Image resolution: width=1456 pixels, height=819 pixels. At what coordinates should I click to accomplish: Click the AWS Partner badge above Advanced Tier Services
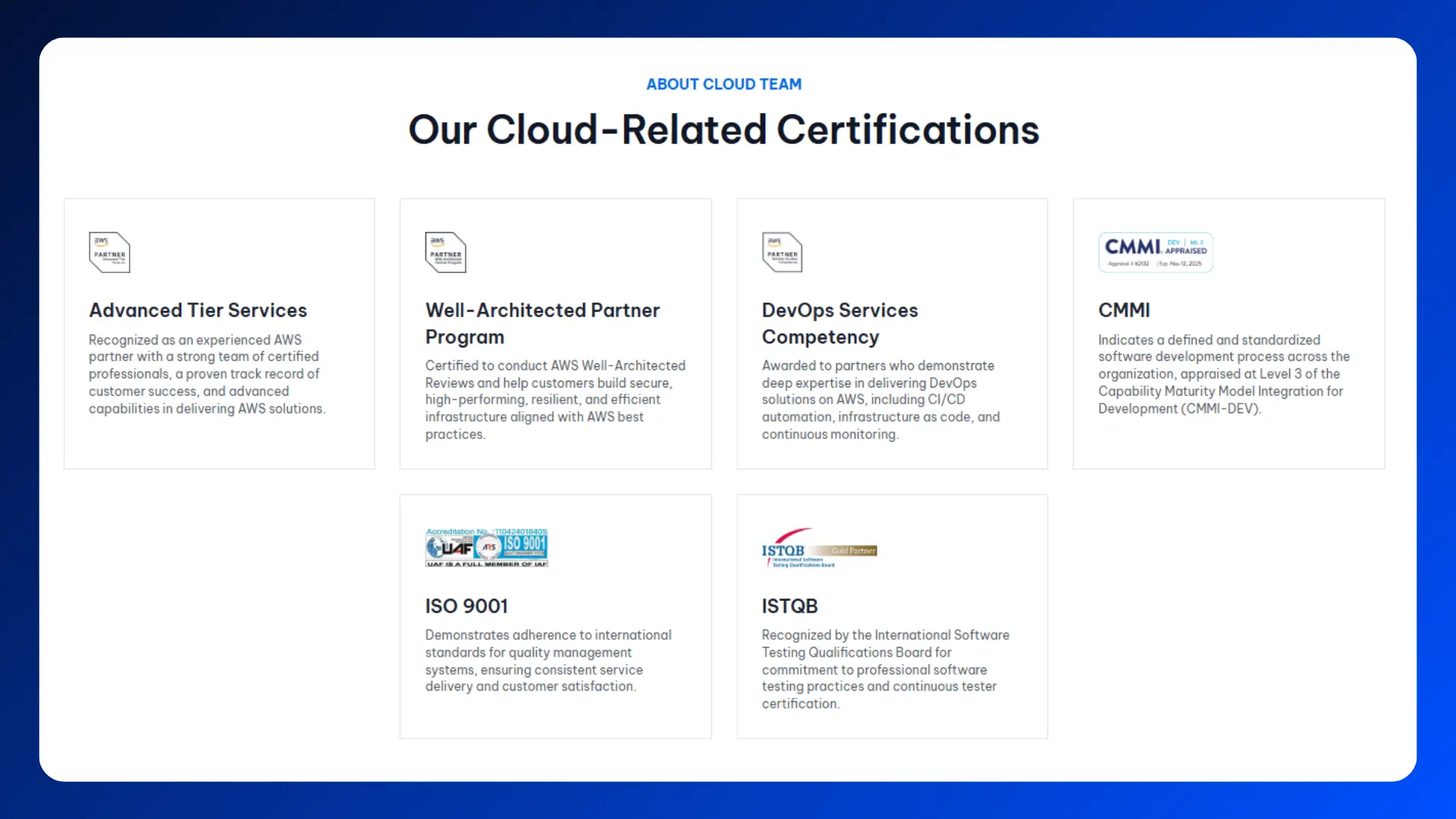pyautogui.click(x=109, y=253)
